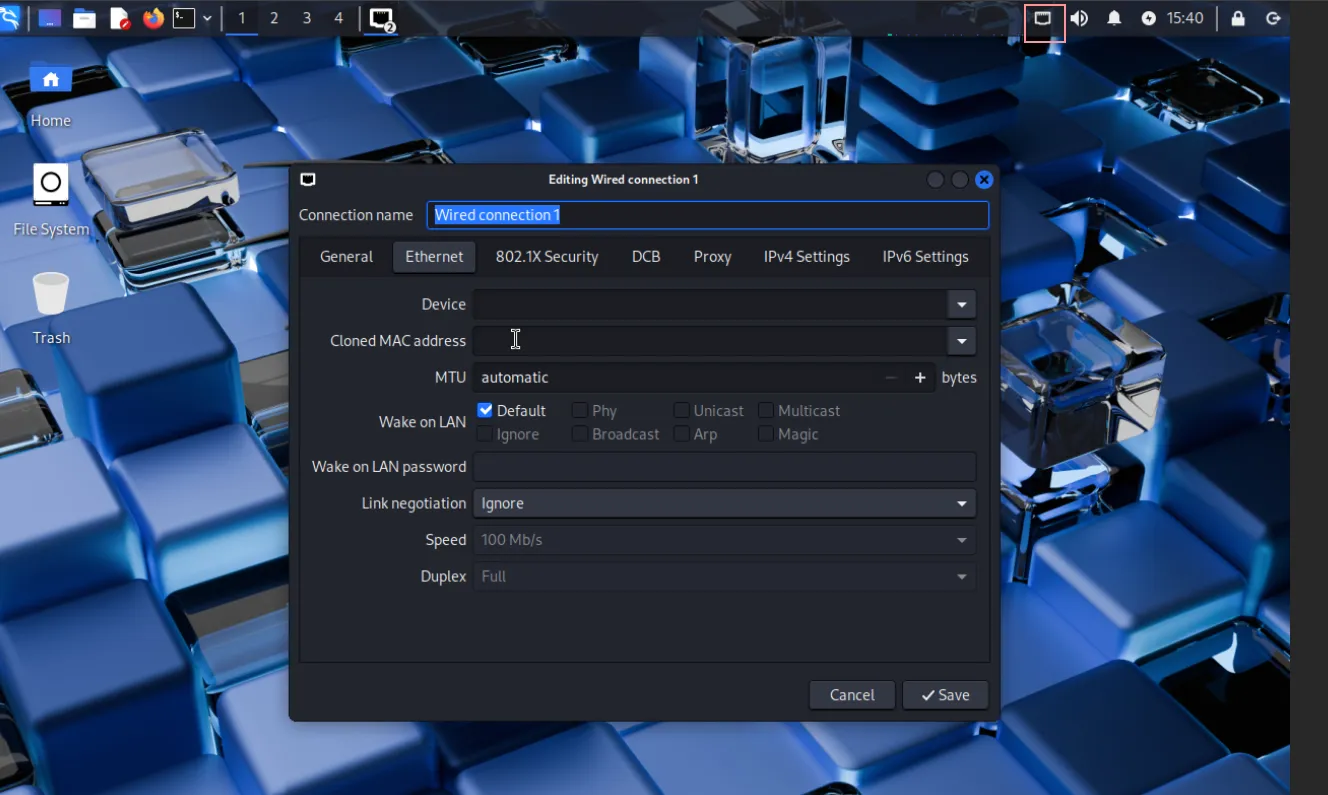Viewport: 1328px width, 795px height.
Task: Open the Trash desktop icon
Action: 51,296
